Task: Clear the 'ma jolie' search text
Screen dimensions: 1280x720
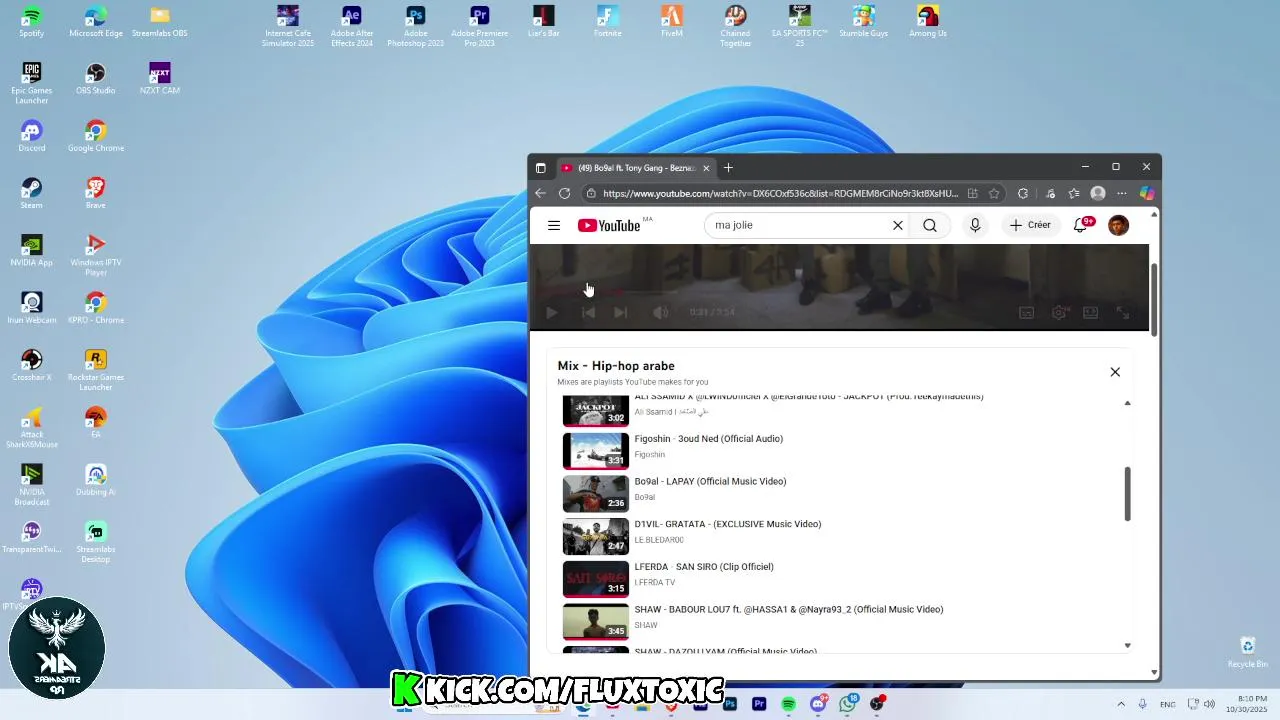Action: (x=898, y=225)
